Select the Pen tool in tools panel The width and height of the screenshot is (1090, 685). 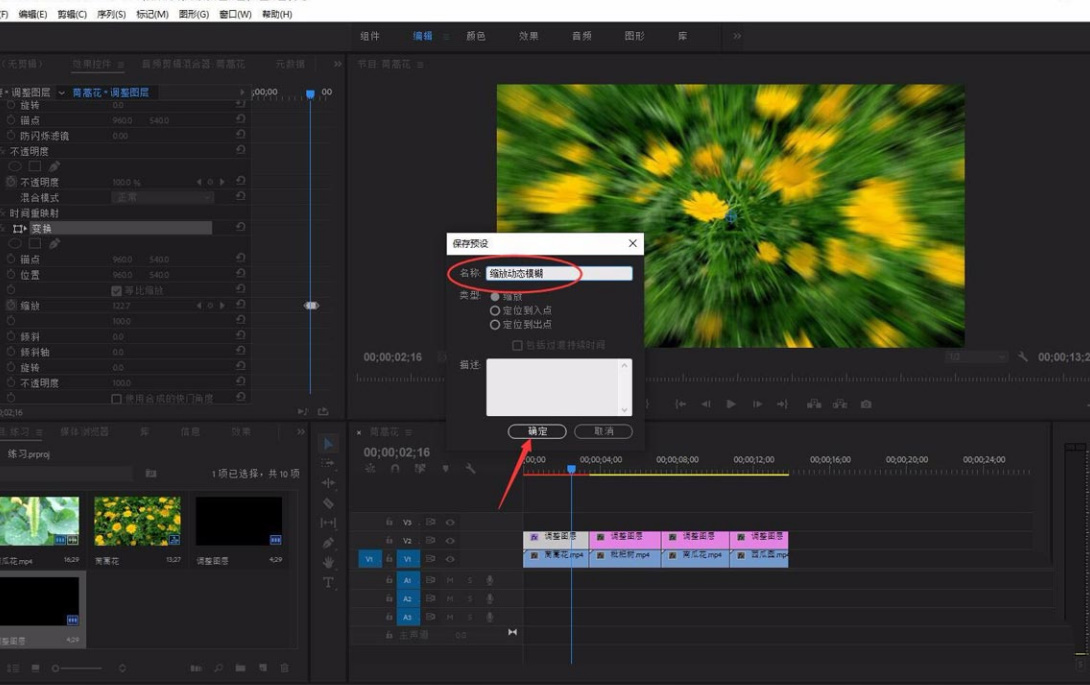[328, 543]
